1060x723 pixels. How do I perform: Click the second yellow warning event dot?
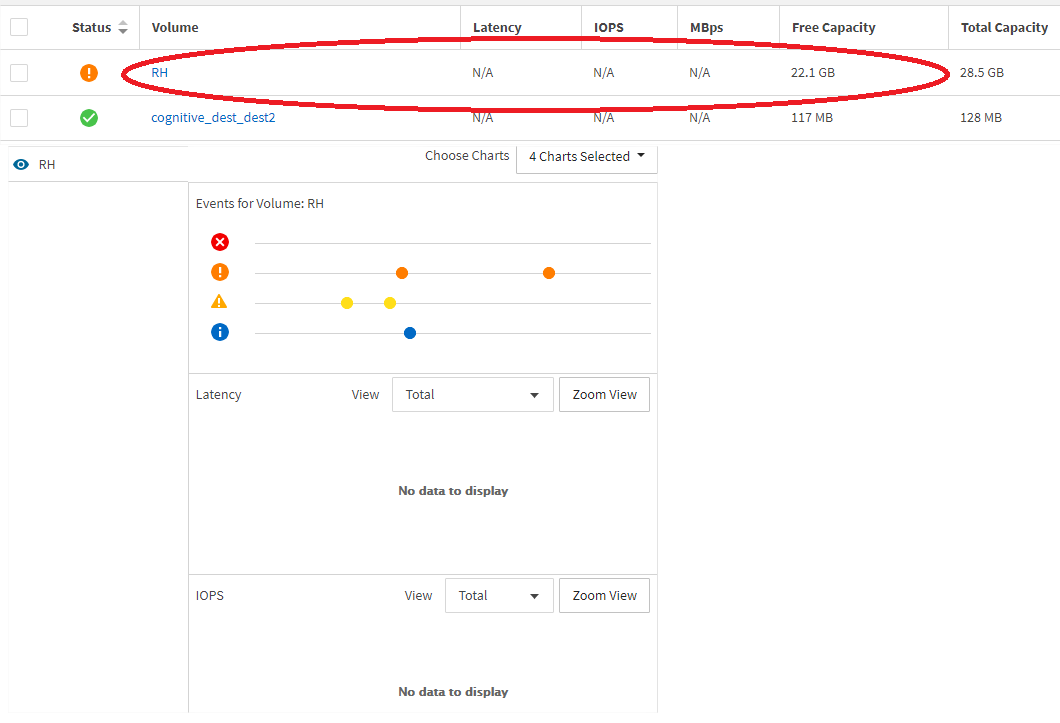[390, 303]
